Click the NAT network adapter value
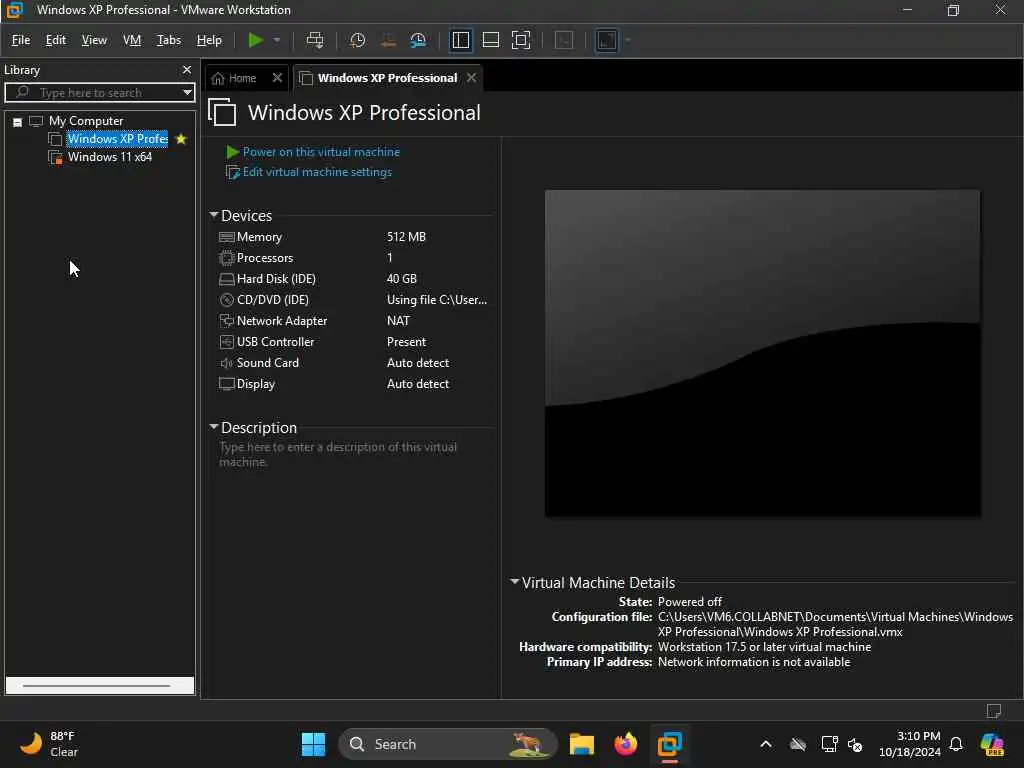Screen dimensions: 1024x768 pos(398,321)
